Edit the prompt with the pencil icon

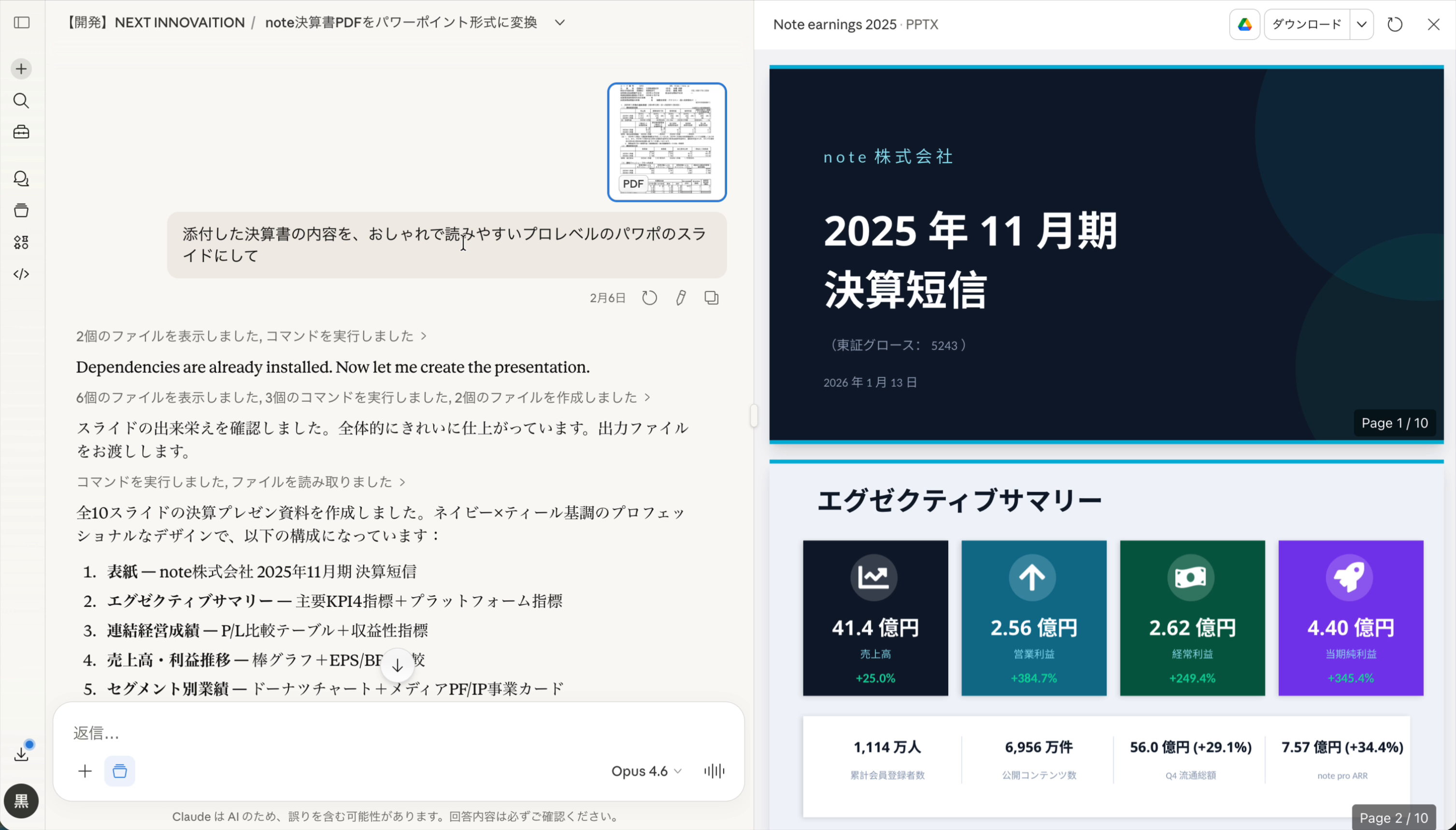pyautogui.click(x=681, y=297)
